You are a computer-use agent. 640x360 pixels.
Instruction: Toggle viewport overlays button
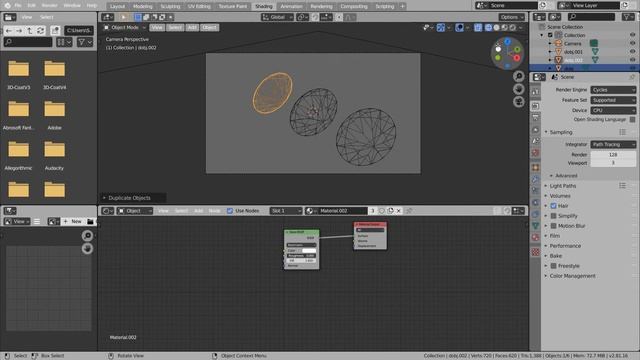pyautogui.click(x=459, y=27)
